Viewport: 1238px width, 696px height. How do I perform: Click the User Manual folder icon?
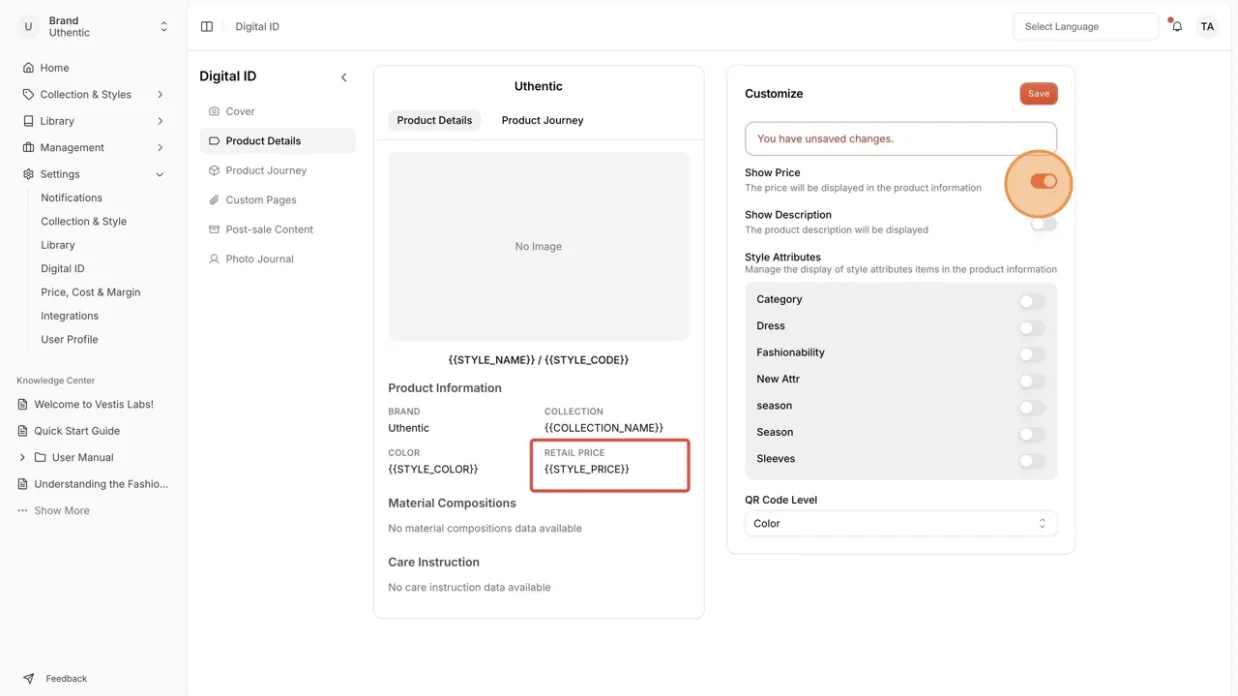point(40,457)
